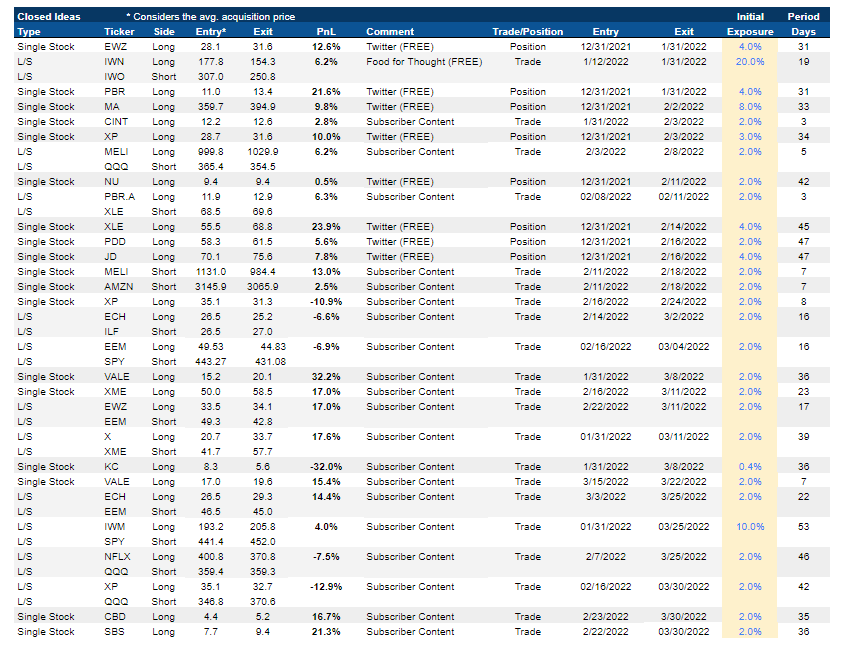The image size is (846, 655).
Task: Select the -32.0% PnL value
Action: point(325,467)
